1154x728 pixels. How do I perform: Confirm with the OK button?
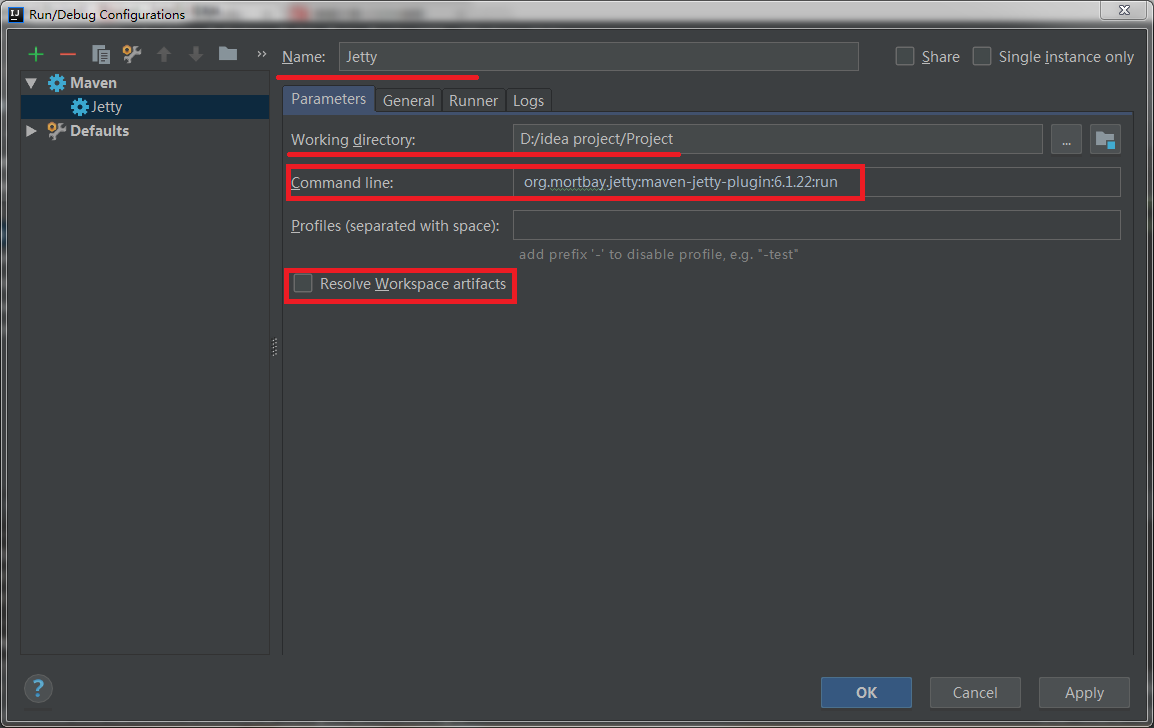tap(866, 693)
